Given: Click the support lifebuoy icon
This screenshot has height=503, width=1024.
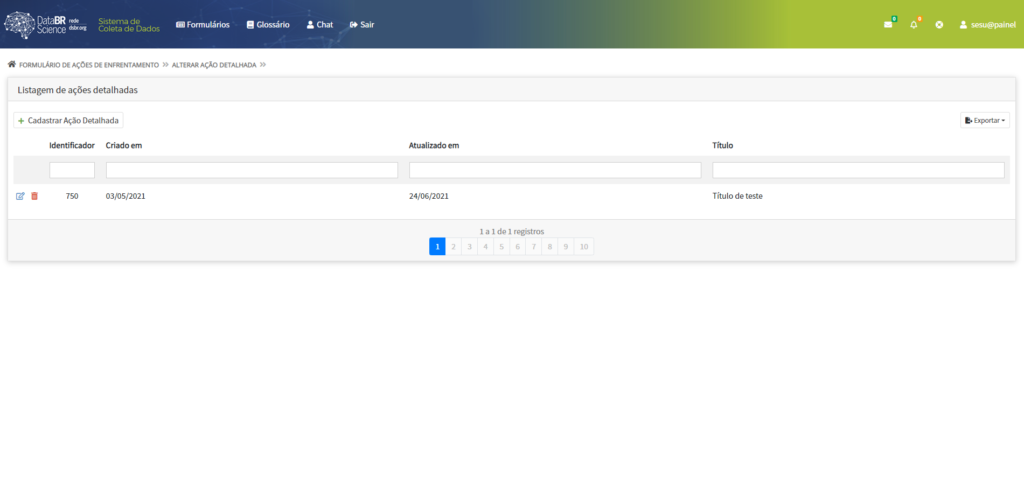Looking at the screenshot, I should [939, 24].
